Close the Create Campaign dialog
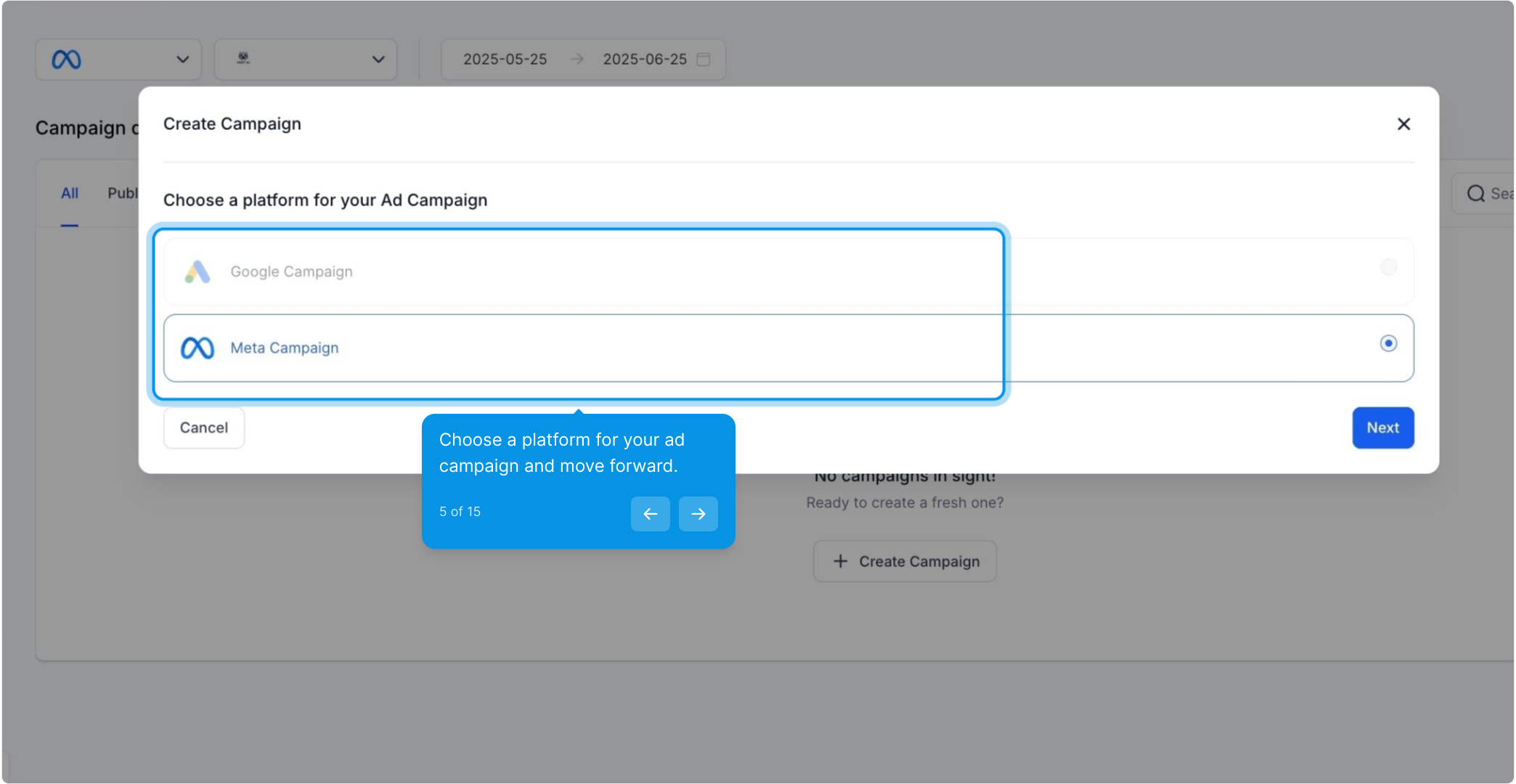 point(1403,124)
